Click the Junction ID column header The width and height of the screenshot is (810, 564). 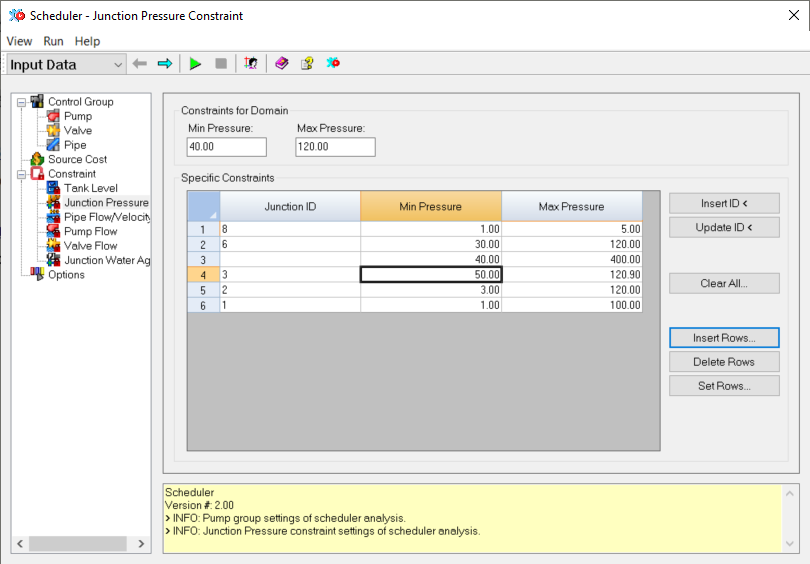(290, 207)
